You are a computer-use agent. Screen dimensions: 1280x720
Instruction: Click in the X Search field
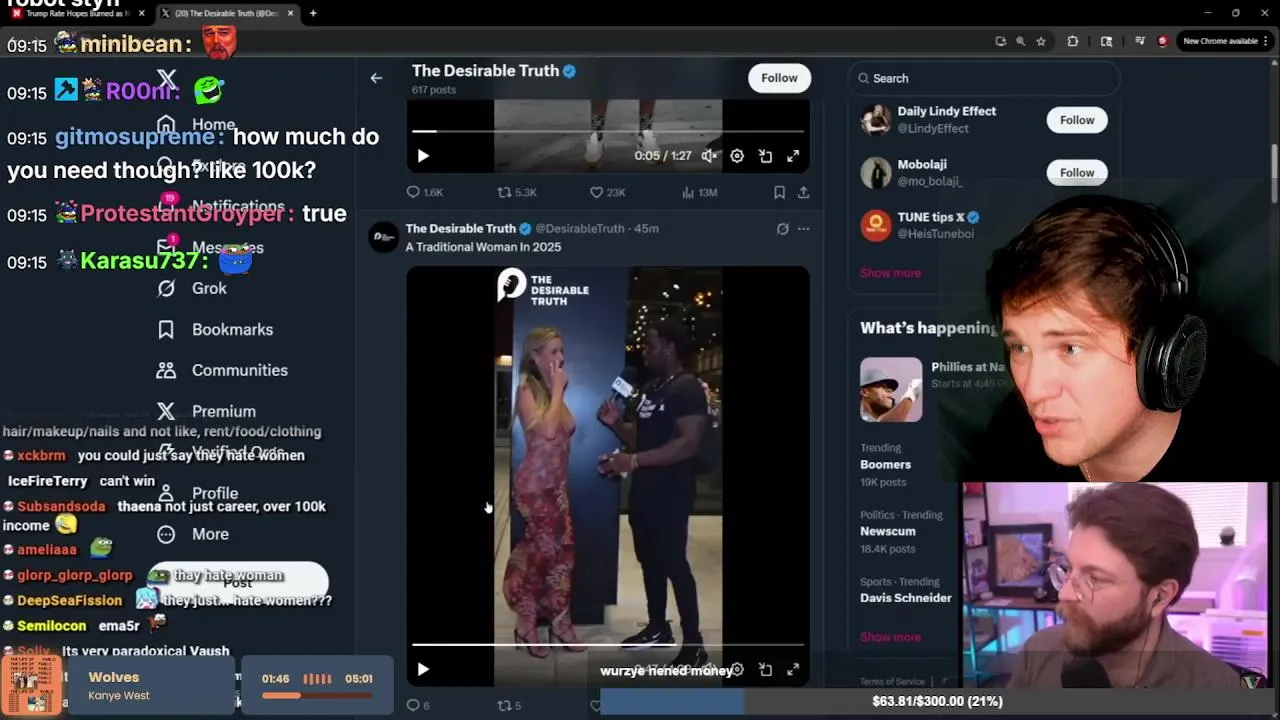[984, 78]
